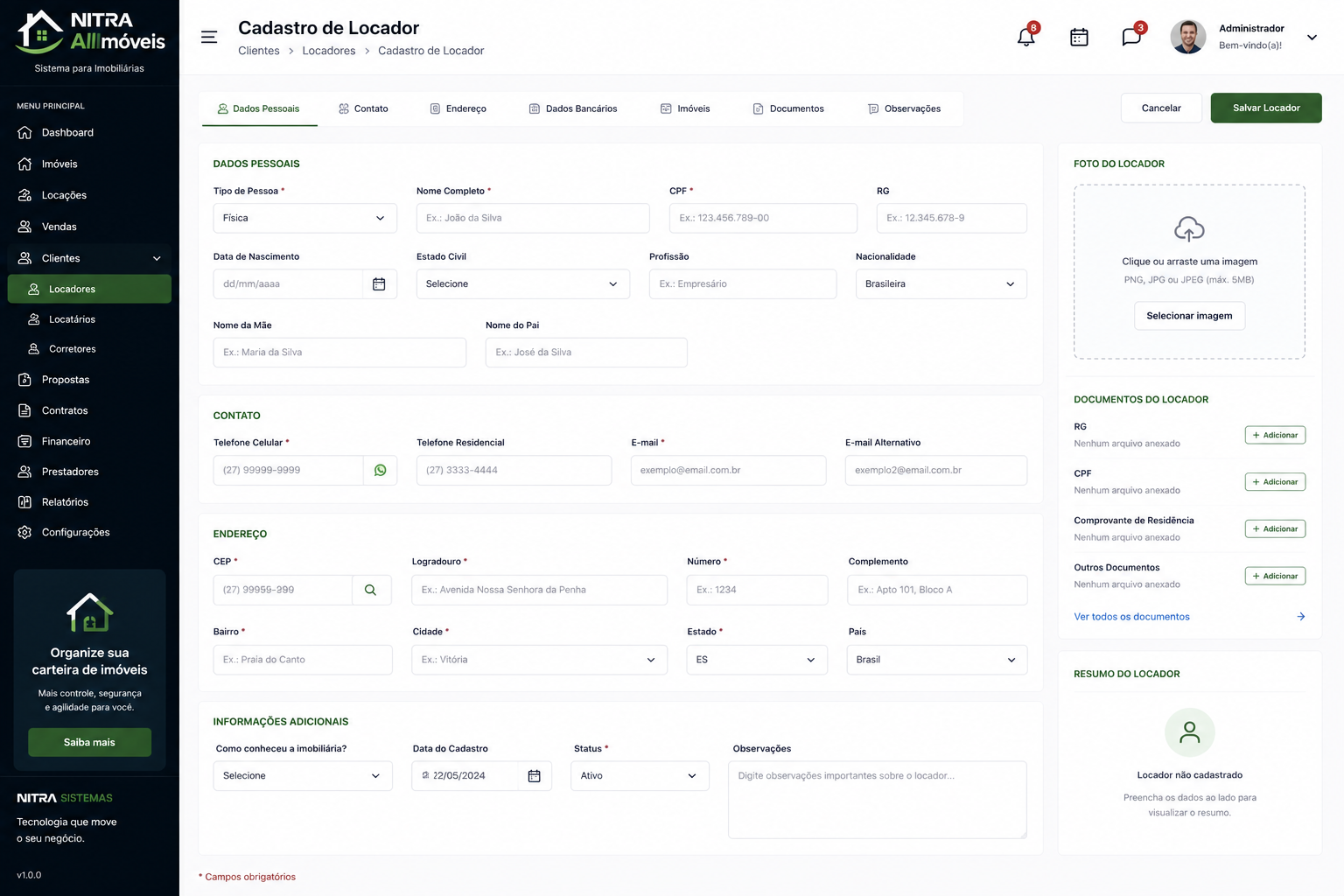Click Adicionar for Comprovante de Residência
The height and width of the screenshot is (896, 1344).
tap(1275, 529)
